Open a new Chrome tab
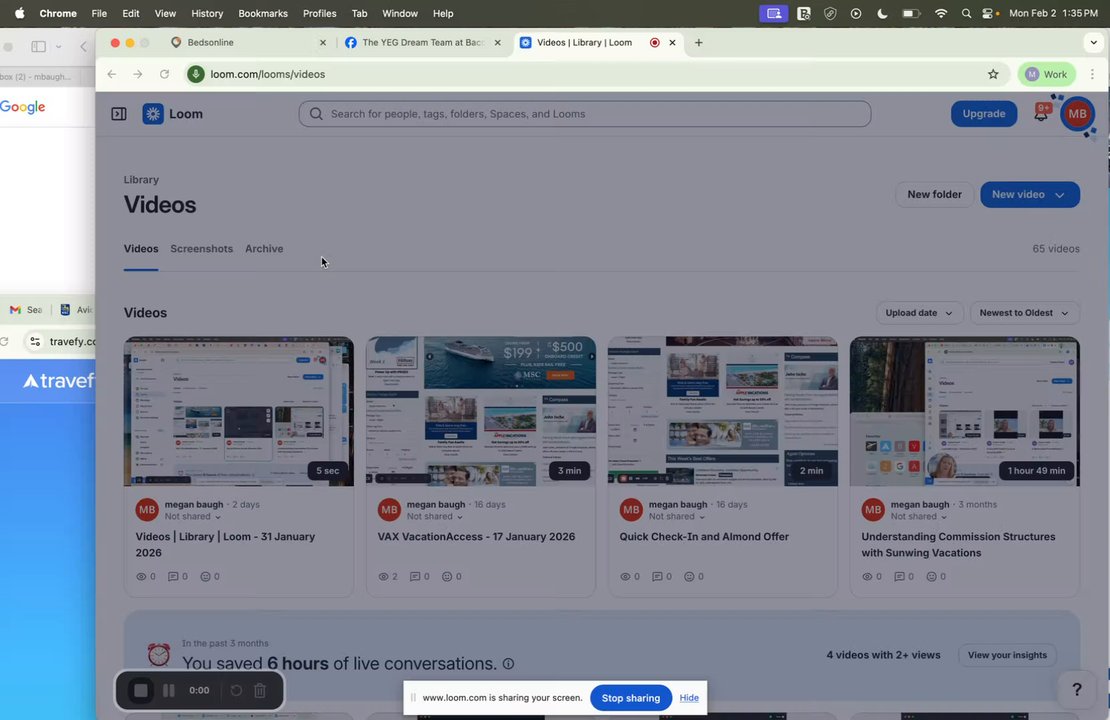Viewport: 1110px width, 720px height. pos(699,42)
